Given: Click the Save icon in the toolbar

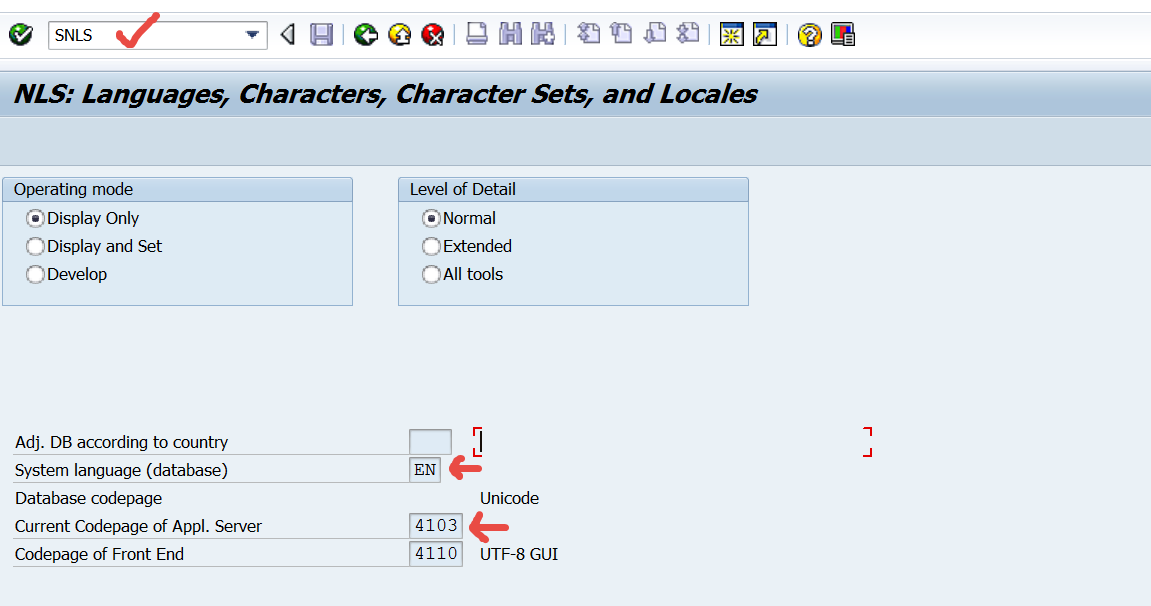Looking at the screenshot, I should coord(320,33).
